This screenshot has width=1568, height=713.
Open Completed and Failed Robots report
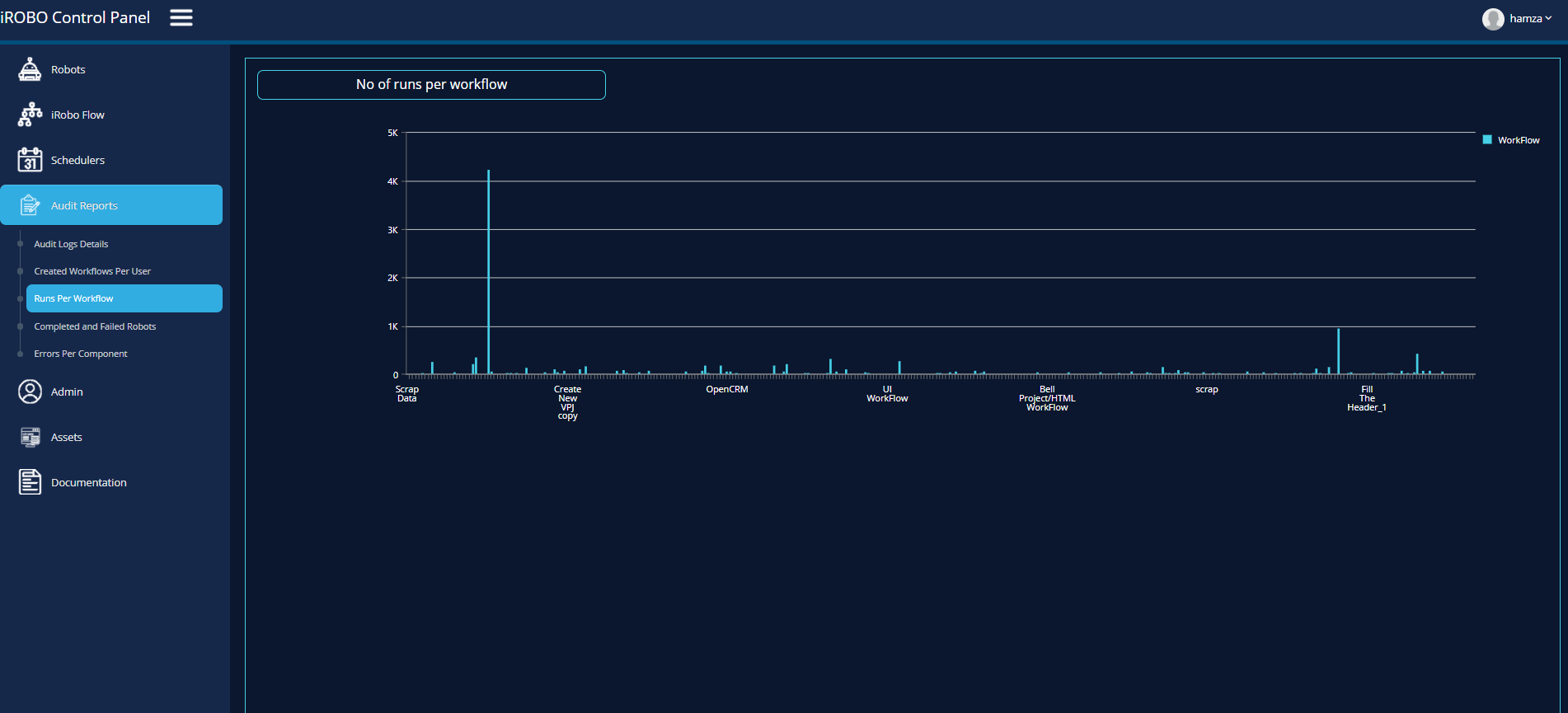[95, 326]
